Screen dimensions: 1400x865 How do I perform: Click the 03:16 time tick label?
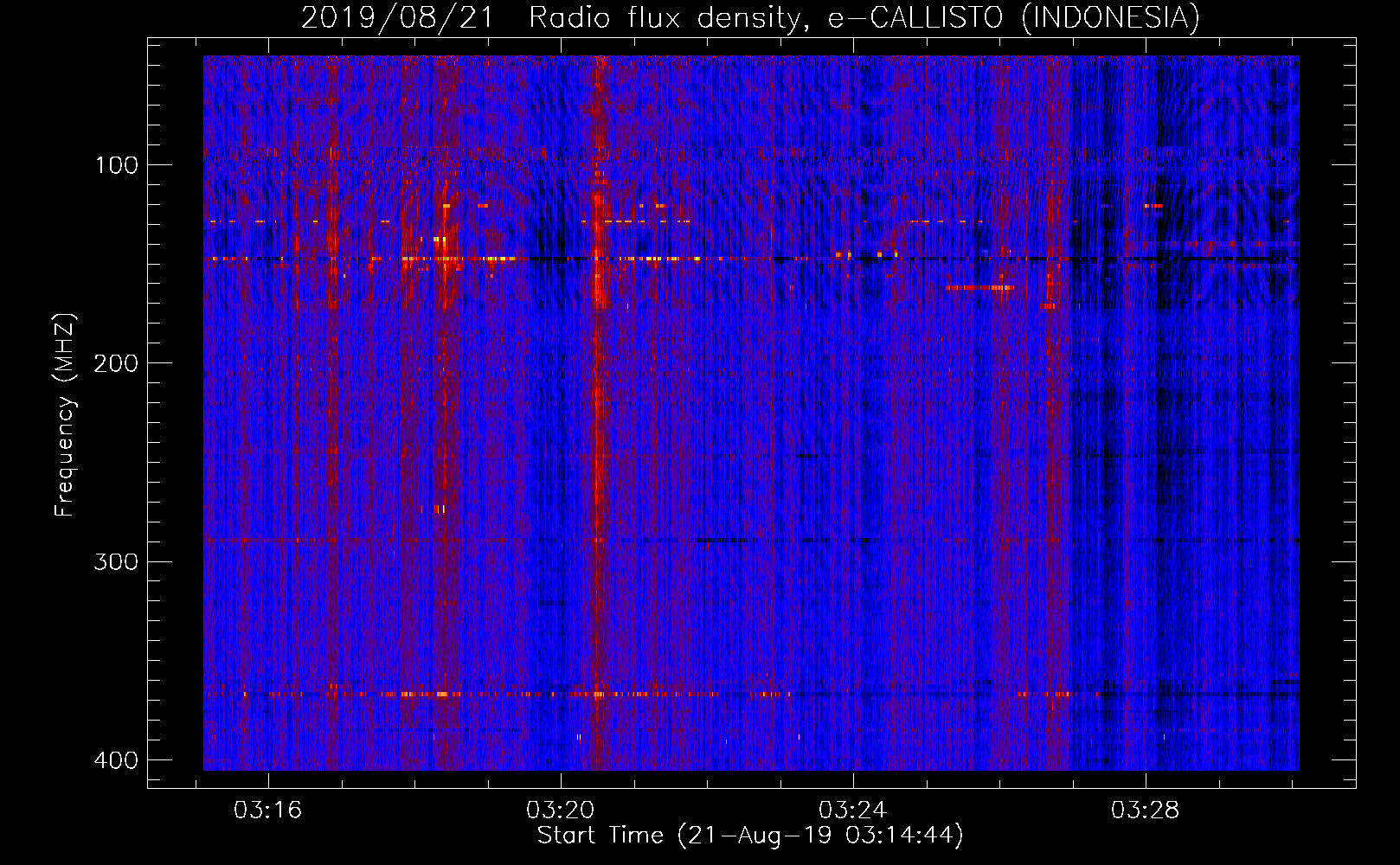tap(268, 811)
